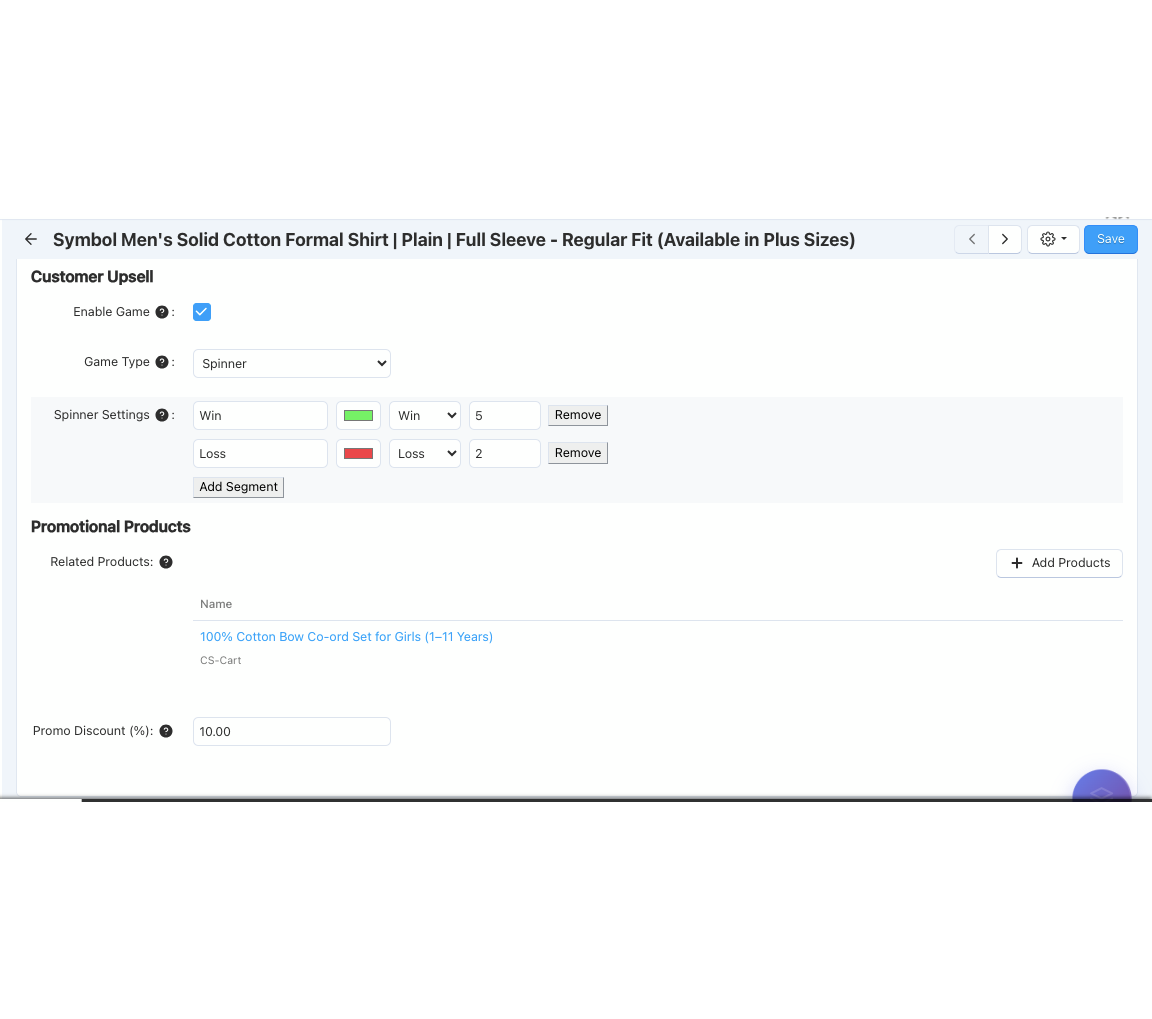The width and height of the screenshot is (1152, 1019).
Task: Open the 100% Cotton Bow Co-ord Set link
Action: pos(346,637)
